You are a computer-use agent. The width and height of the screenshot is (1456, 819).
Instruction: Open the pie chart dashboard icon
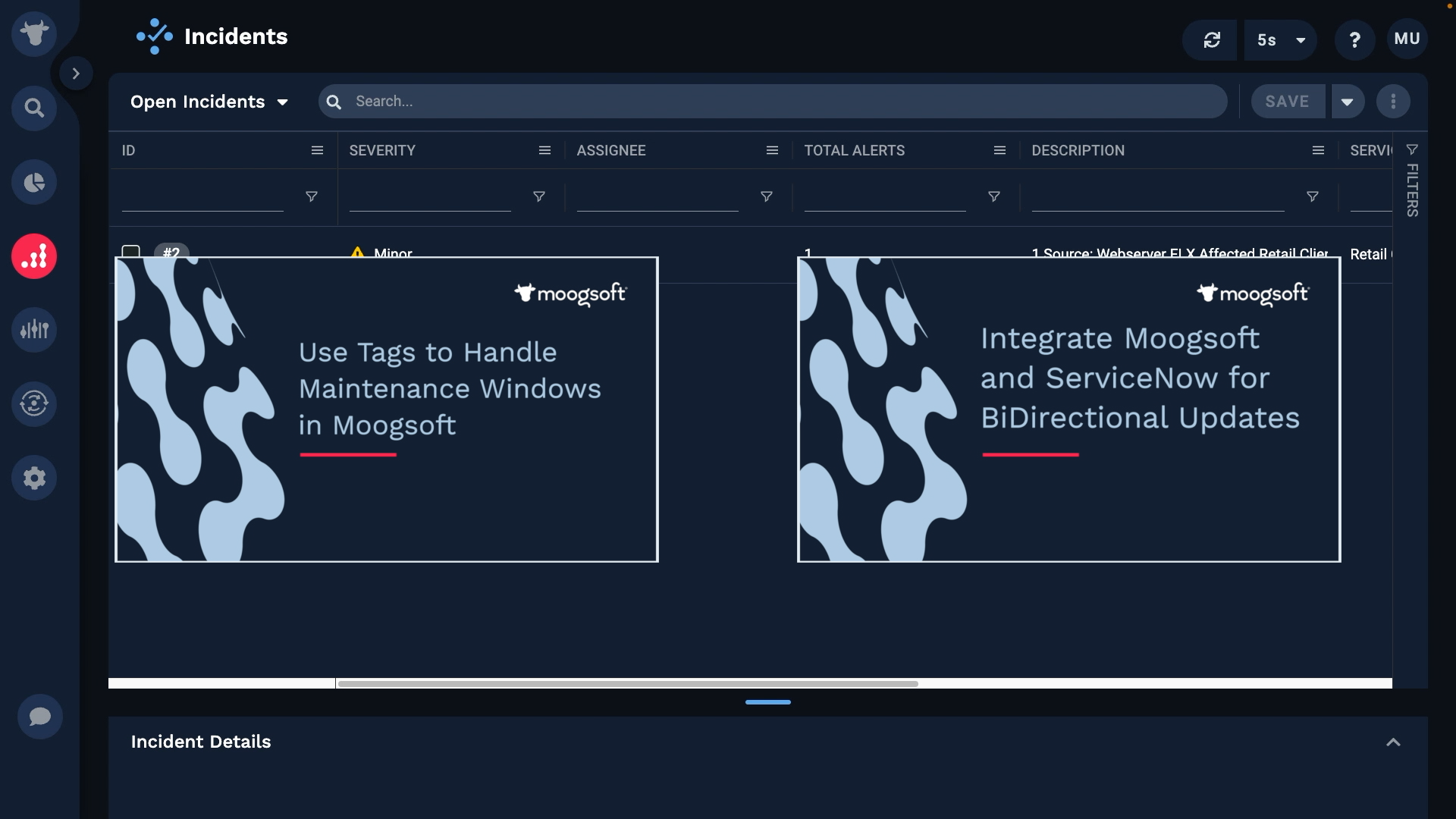pos(34,182)
